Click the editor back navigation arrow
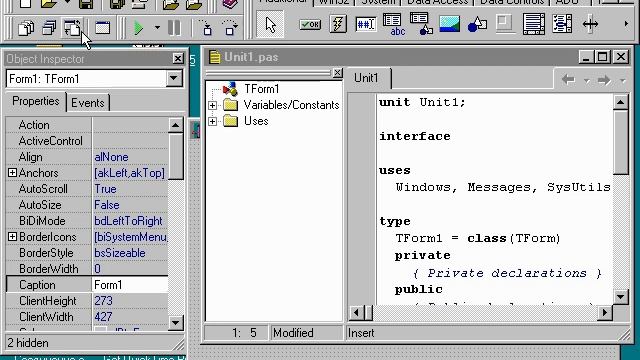 pos(568,80)
